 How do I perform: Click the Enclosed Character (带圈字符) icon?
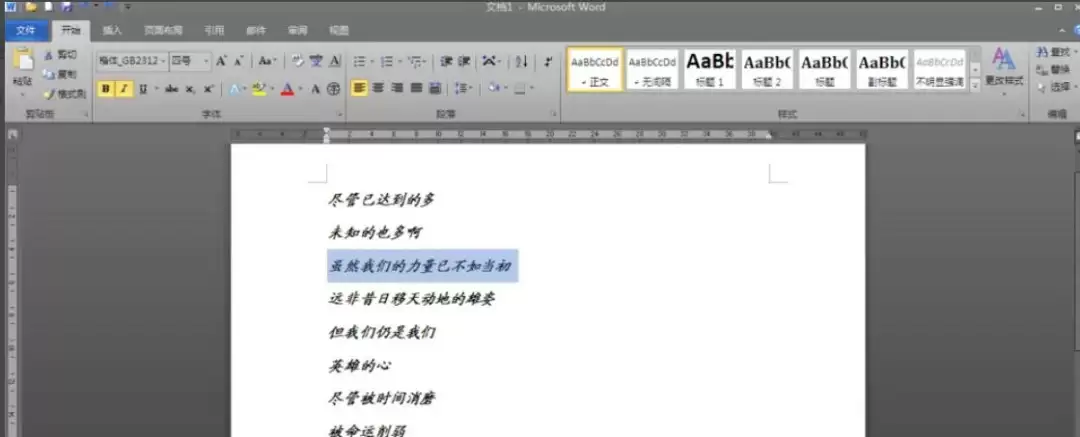coord(333,89)
